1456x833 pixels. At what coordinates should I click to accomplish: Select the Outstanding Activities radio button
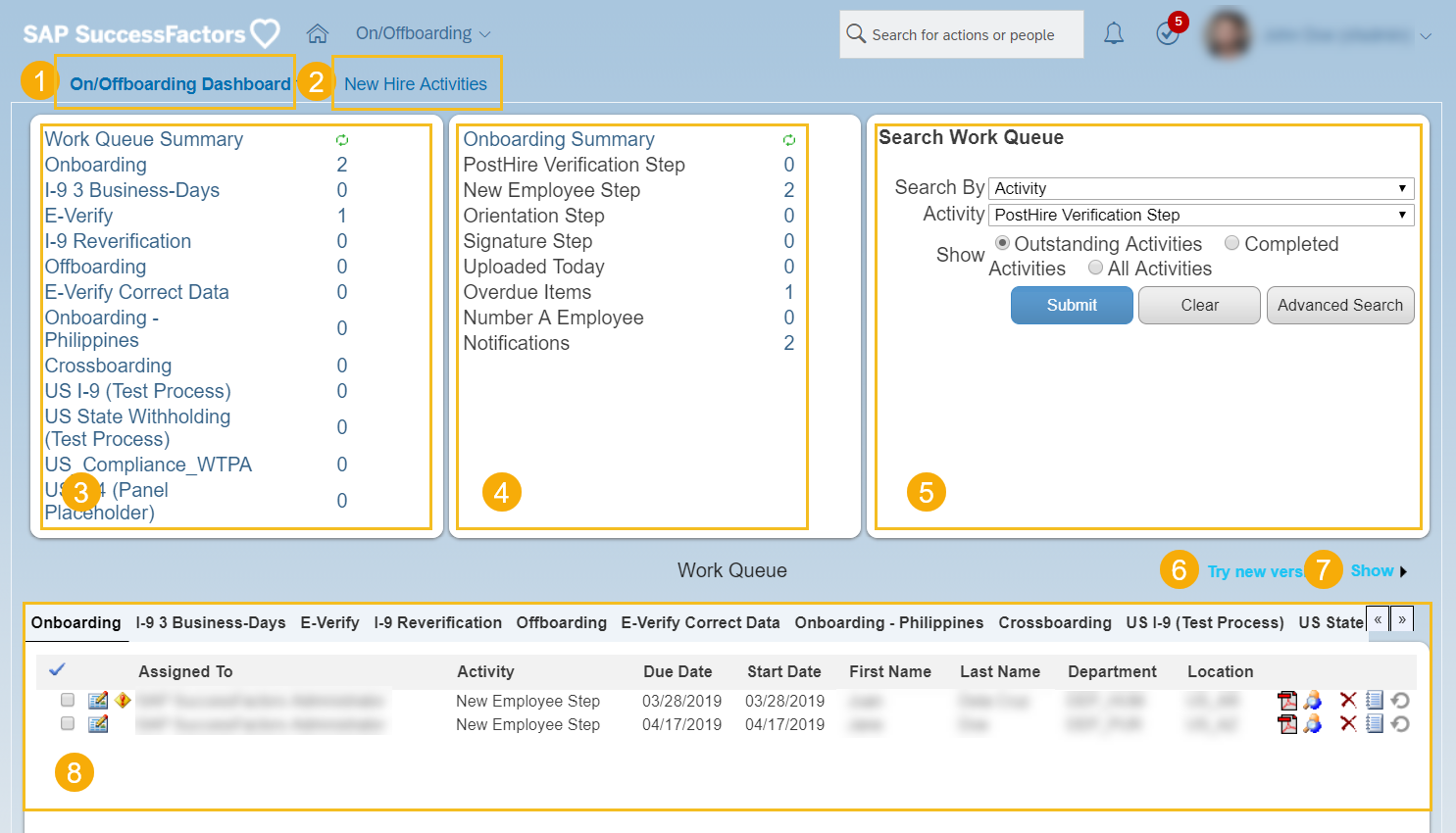click(1002, 243)
